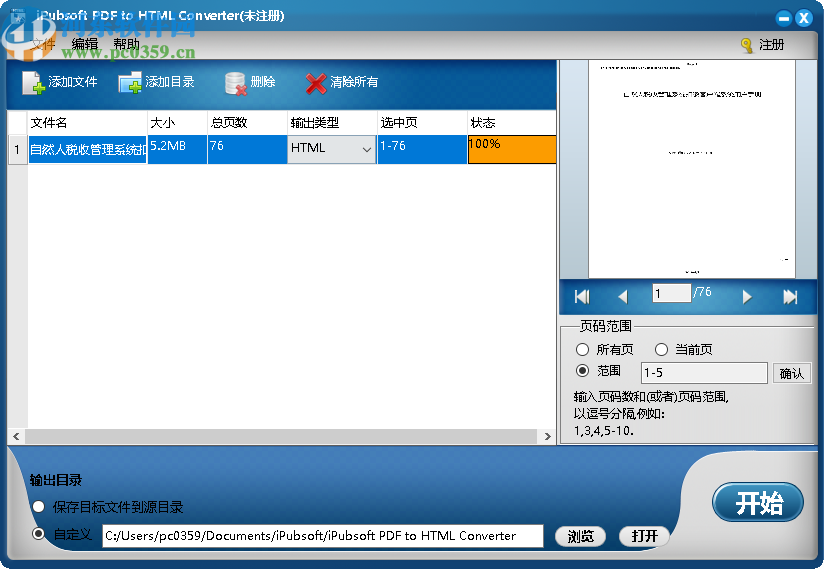Click the 确认 button
Screen dimensions: 824x569
click(x=791, y=373)
